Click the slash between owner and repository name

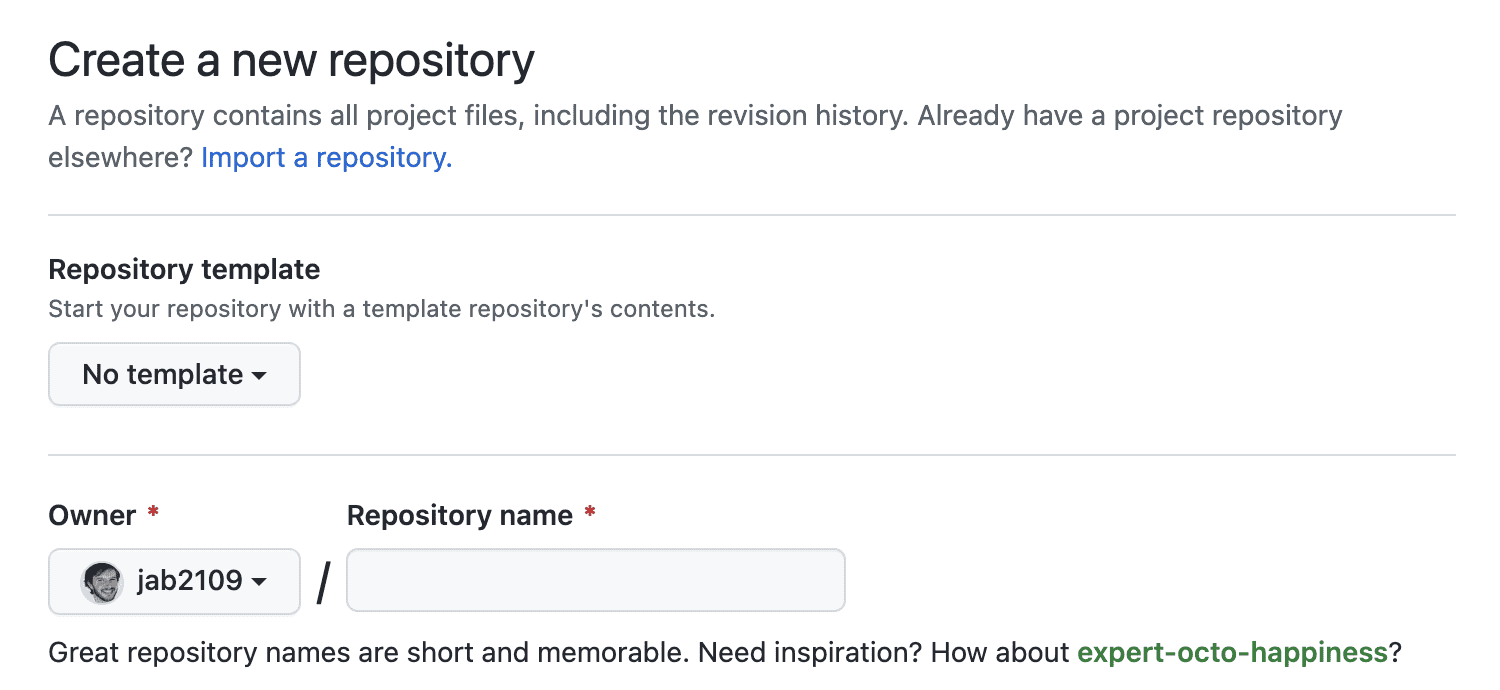[322, 580]
